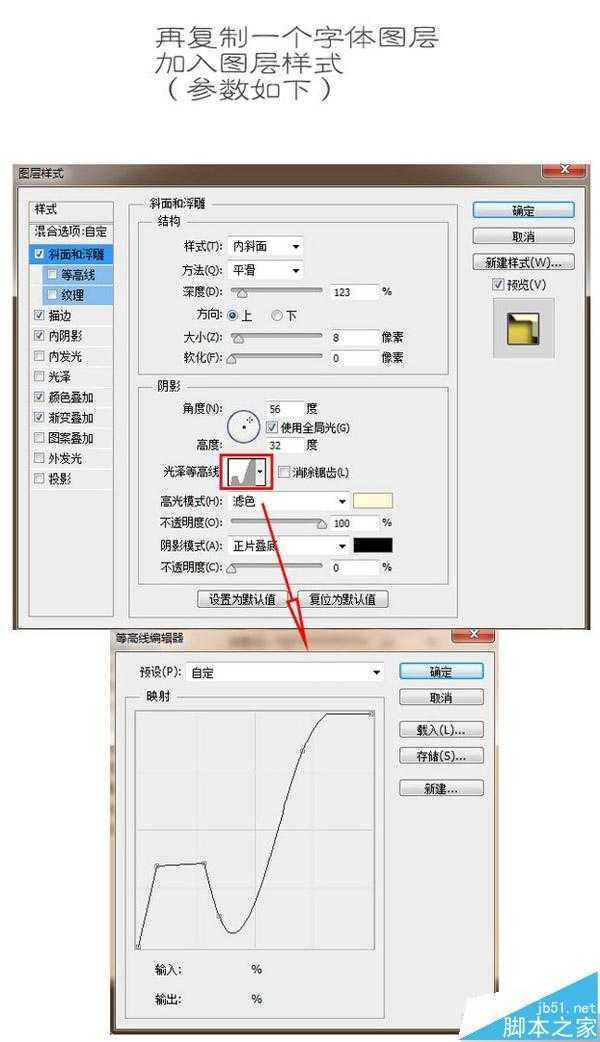
Task: Click the 大小(Z) slider handle
Action: coord(239,339)
